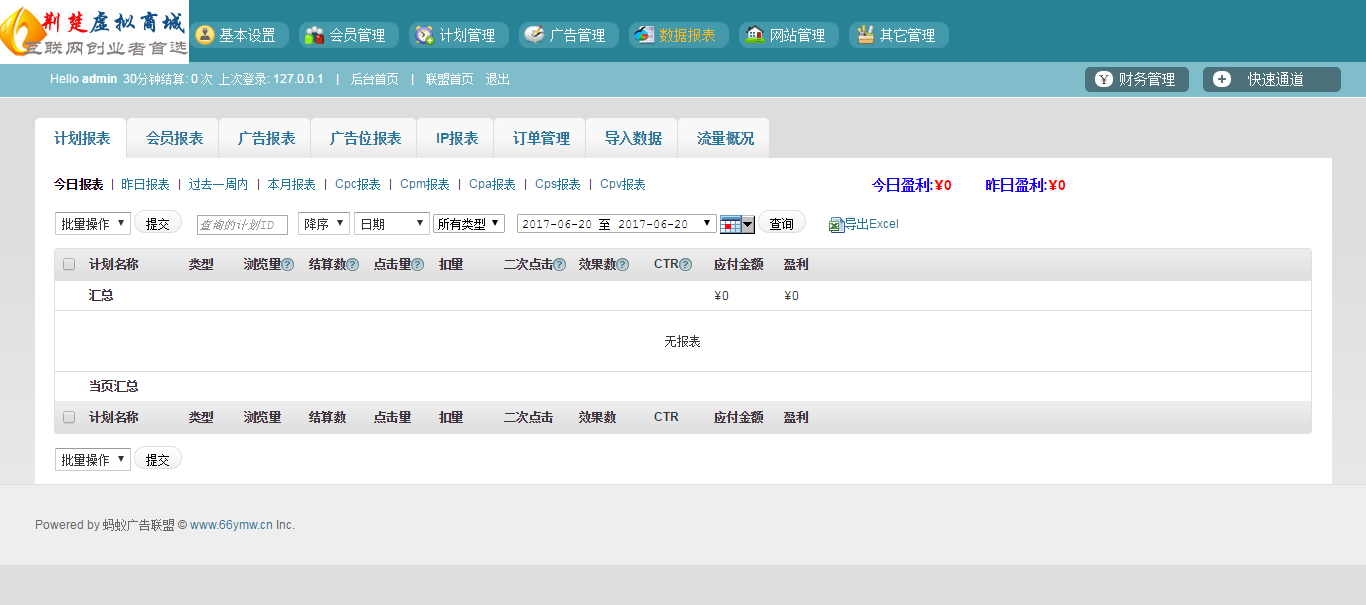Screen dimensions: 1366x605
Task: Open the 其它管理 menu icon
Action: coord(864,35)
